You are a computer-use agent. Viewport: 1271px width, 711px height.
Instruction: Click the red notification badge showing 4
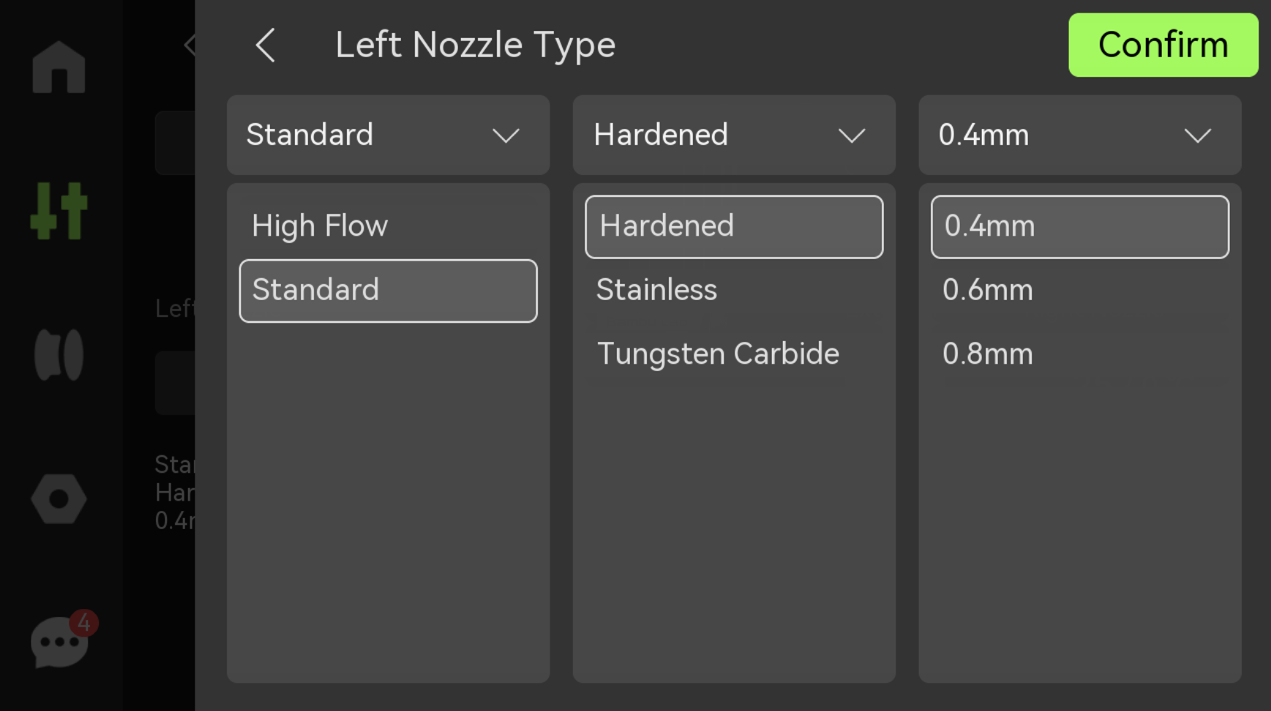pyautogui.click(x=84, y=623)
